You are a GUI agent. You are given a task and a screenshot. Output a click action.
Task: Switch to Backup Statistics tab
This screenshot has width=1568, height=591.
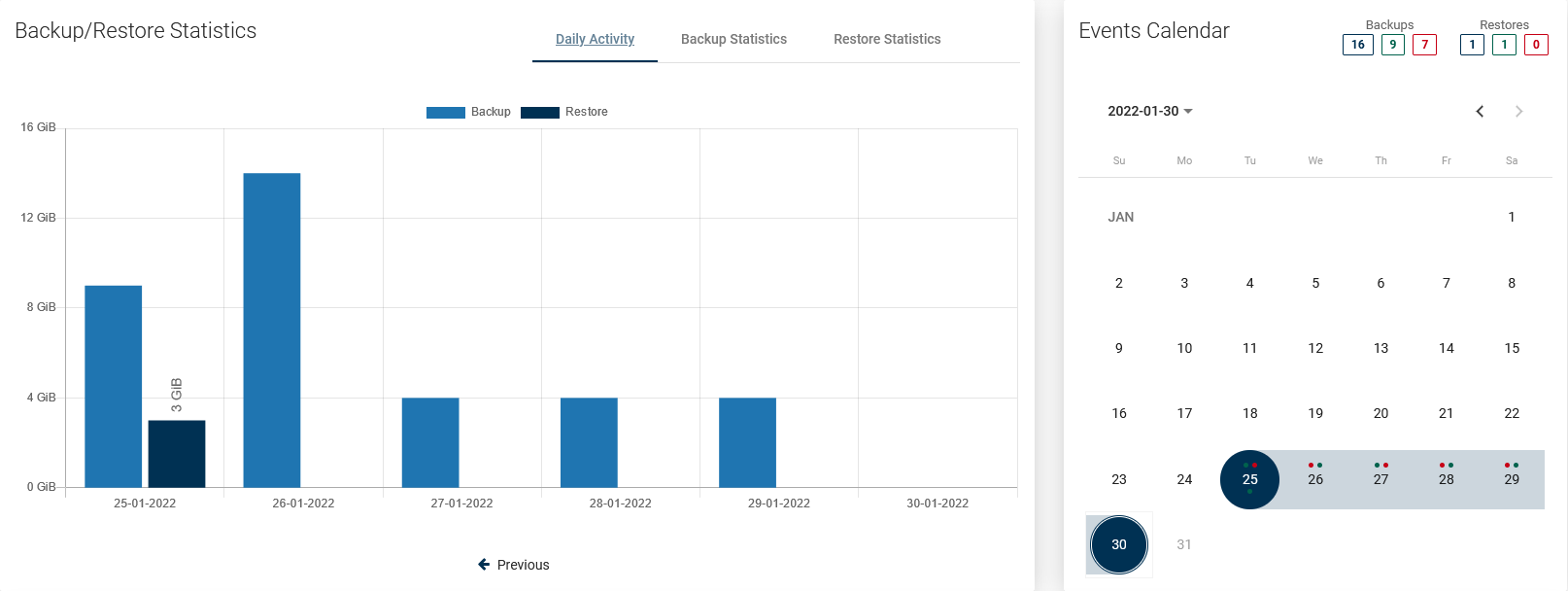(x=733, y=39)
